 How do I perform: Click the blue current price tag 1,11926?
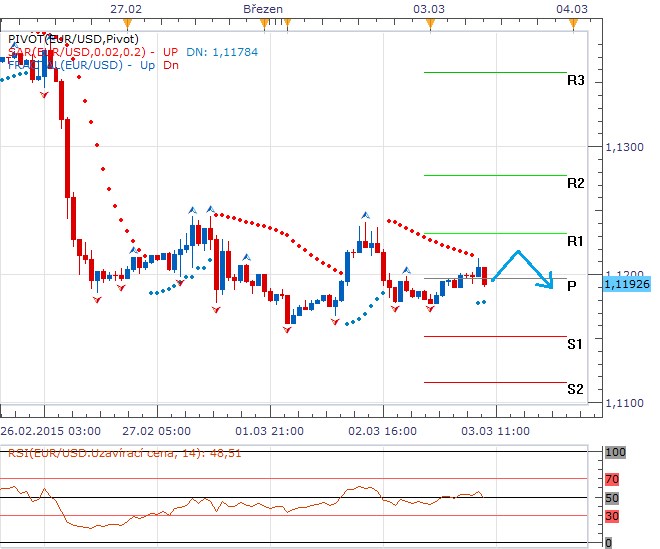pyautogui.click(x=627, y=284)
